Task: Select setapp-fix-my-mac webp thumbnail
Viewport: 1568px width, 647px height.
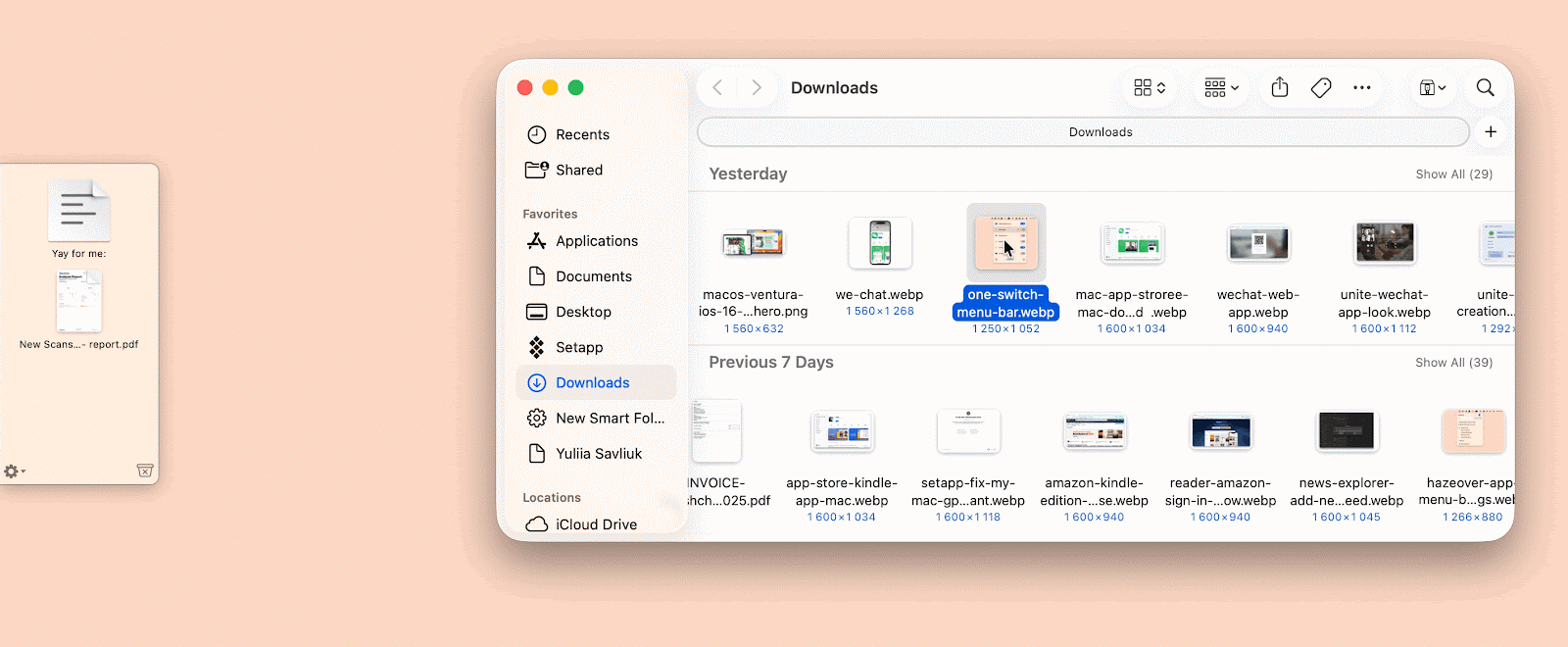Action: click(968, 431)
